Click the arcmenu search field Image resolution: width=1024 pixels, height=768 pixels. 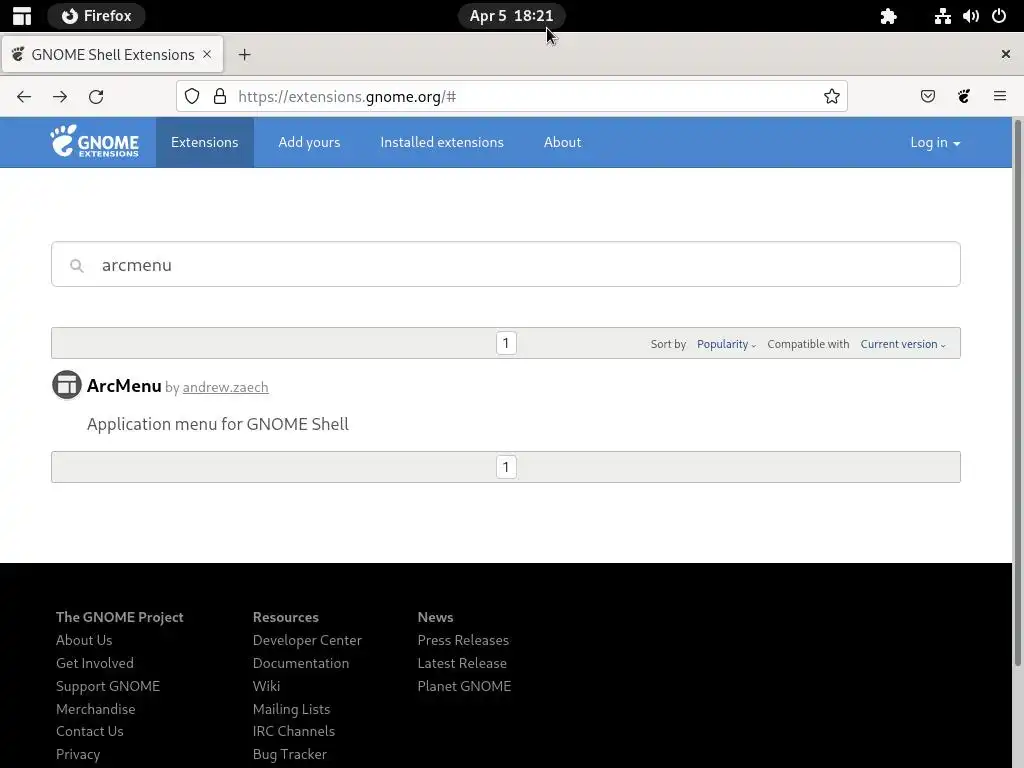[x=505, y=264]
